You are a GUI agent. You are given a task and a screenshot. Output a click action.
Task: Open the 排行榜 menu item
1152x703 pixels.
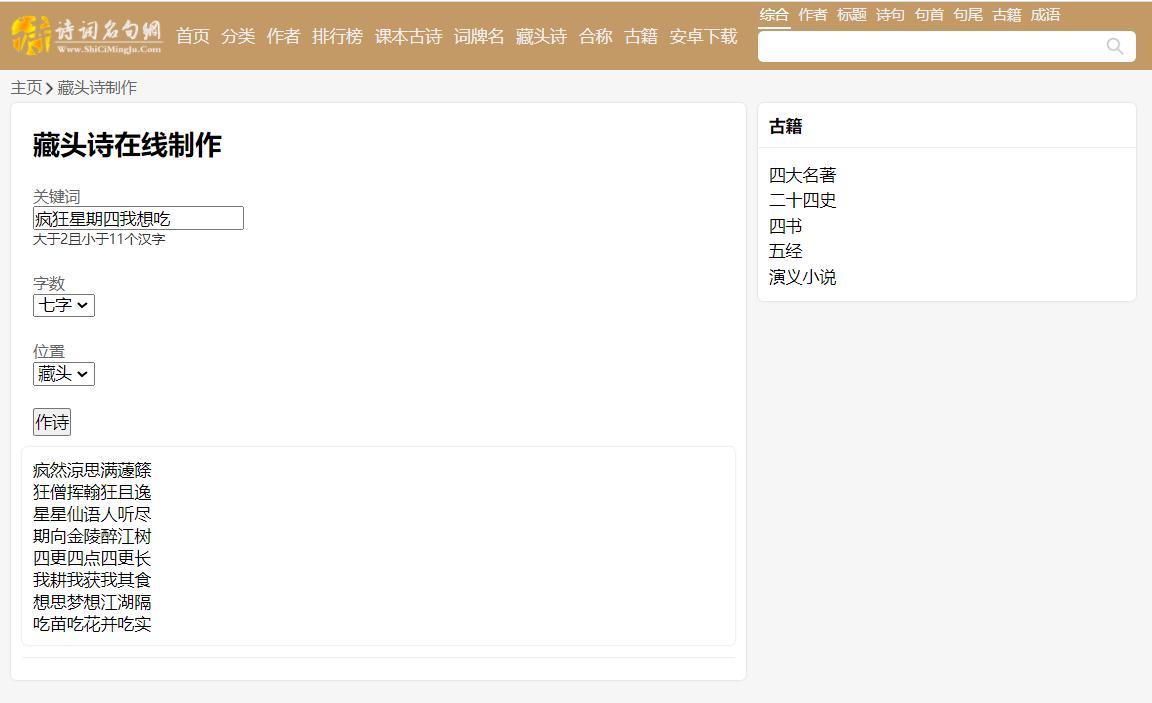coord(337,35)
